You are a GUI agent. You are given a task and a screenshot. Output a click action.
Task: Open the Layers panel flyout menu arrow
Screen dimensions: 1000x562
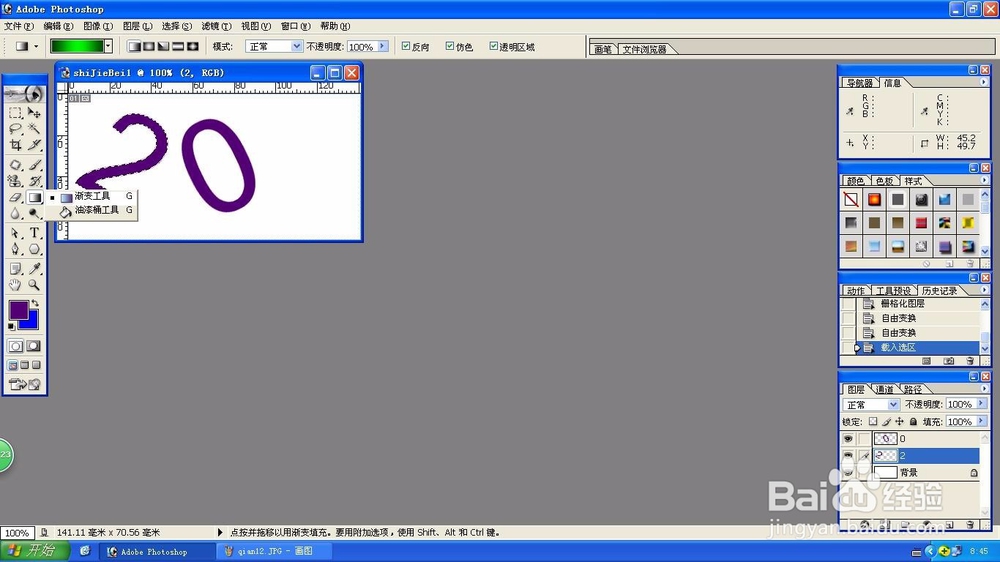pyautogui.click(x=983, y=388)
